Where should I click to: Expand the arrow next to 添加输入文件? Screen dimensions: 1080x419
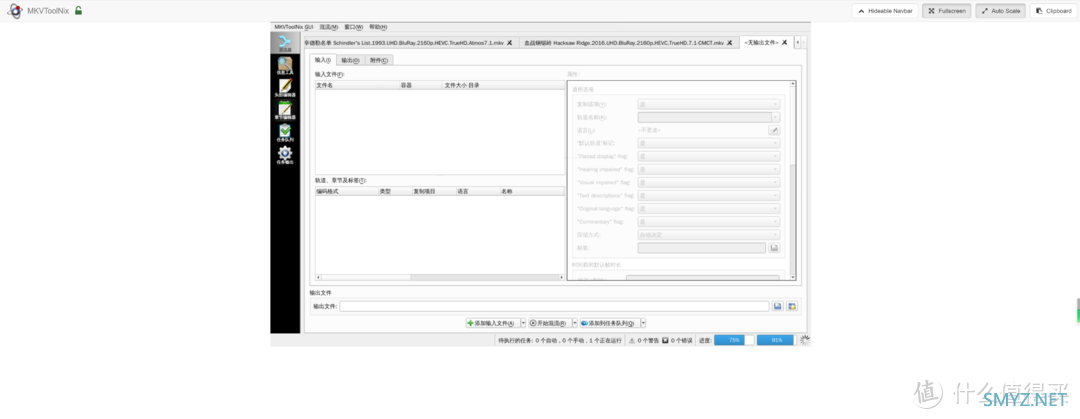pyautogui.click(x=523, y=323)
